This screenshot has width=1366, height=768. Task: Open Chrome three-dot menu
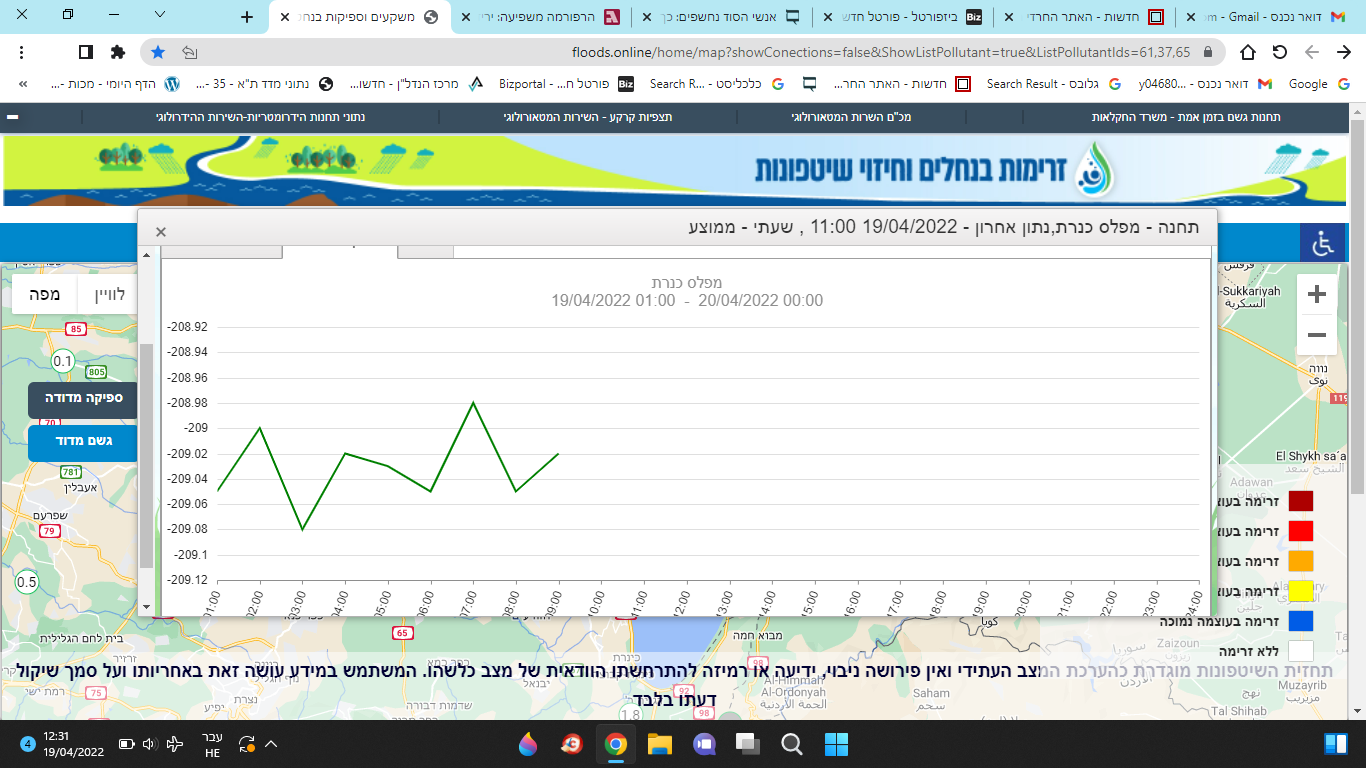(x=22, y=52)
